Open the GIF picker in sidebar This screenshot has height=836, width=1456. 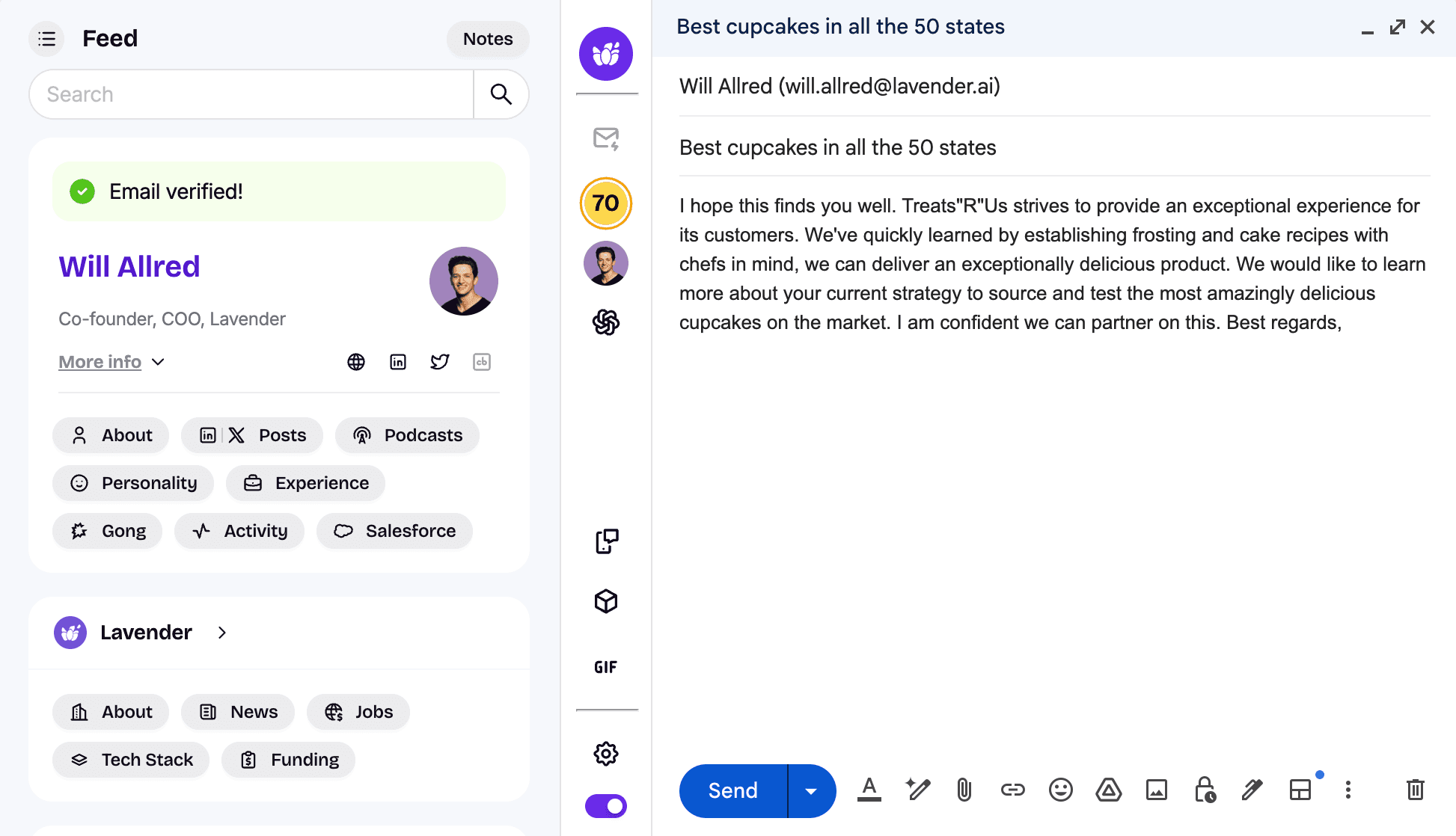tap(606, 666)
